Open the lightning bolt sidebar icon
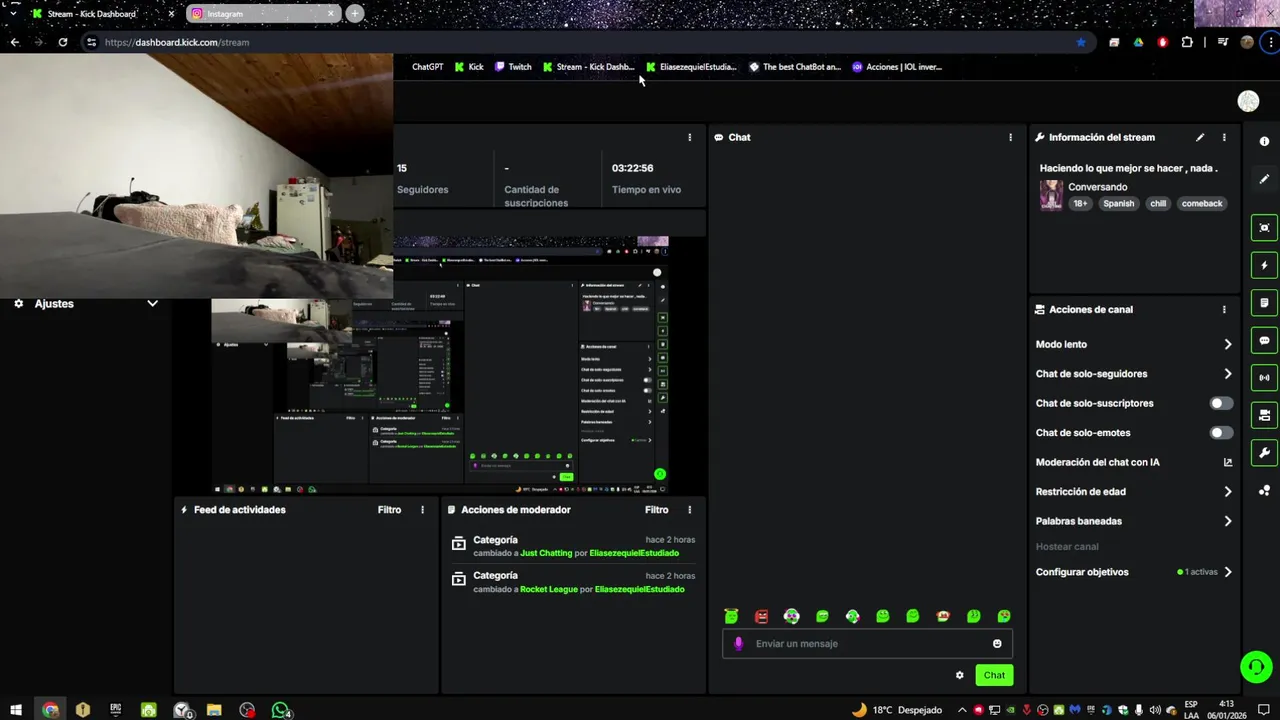The width and height of the screenshot is (1280, 720). 1264,265
